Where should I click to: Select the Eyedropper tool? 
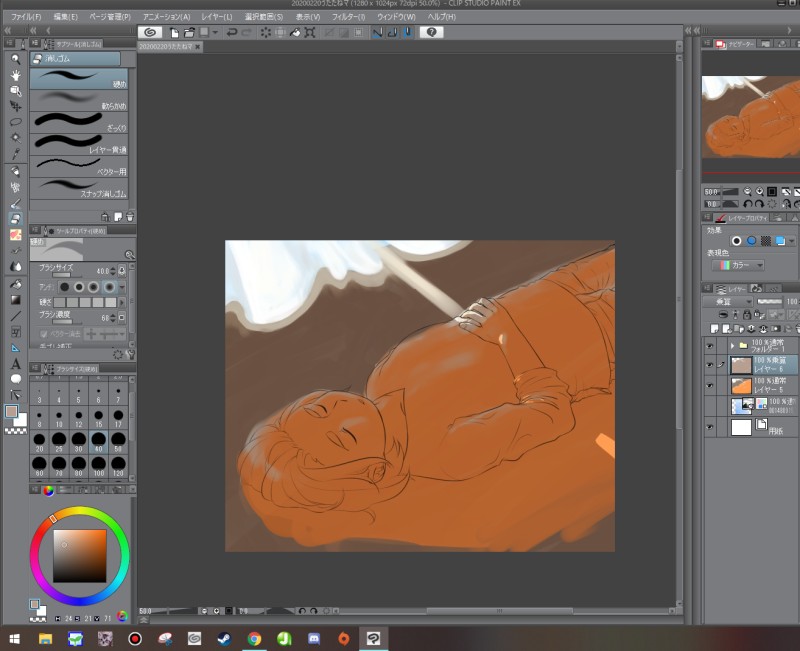tap(16, 154)
